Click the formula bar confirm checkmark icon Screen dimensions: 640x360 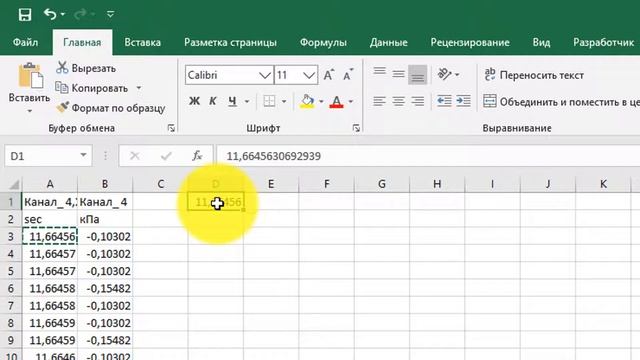[166, 156]
